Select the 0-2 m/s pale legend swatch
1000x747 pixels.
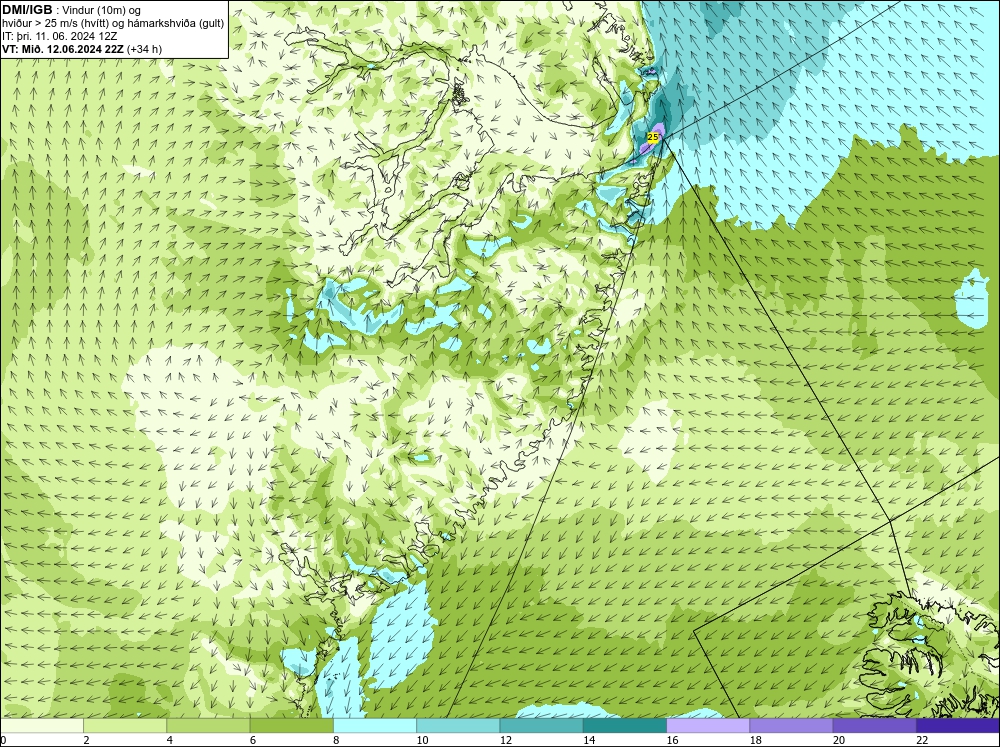[x=41, y=726]
